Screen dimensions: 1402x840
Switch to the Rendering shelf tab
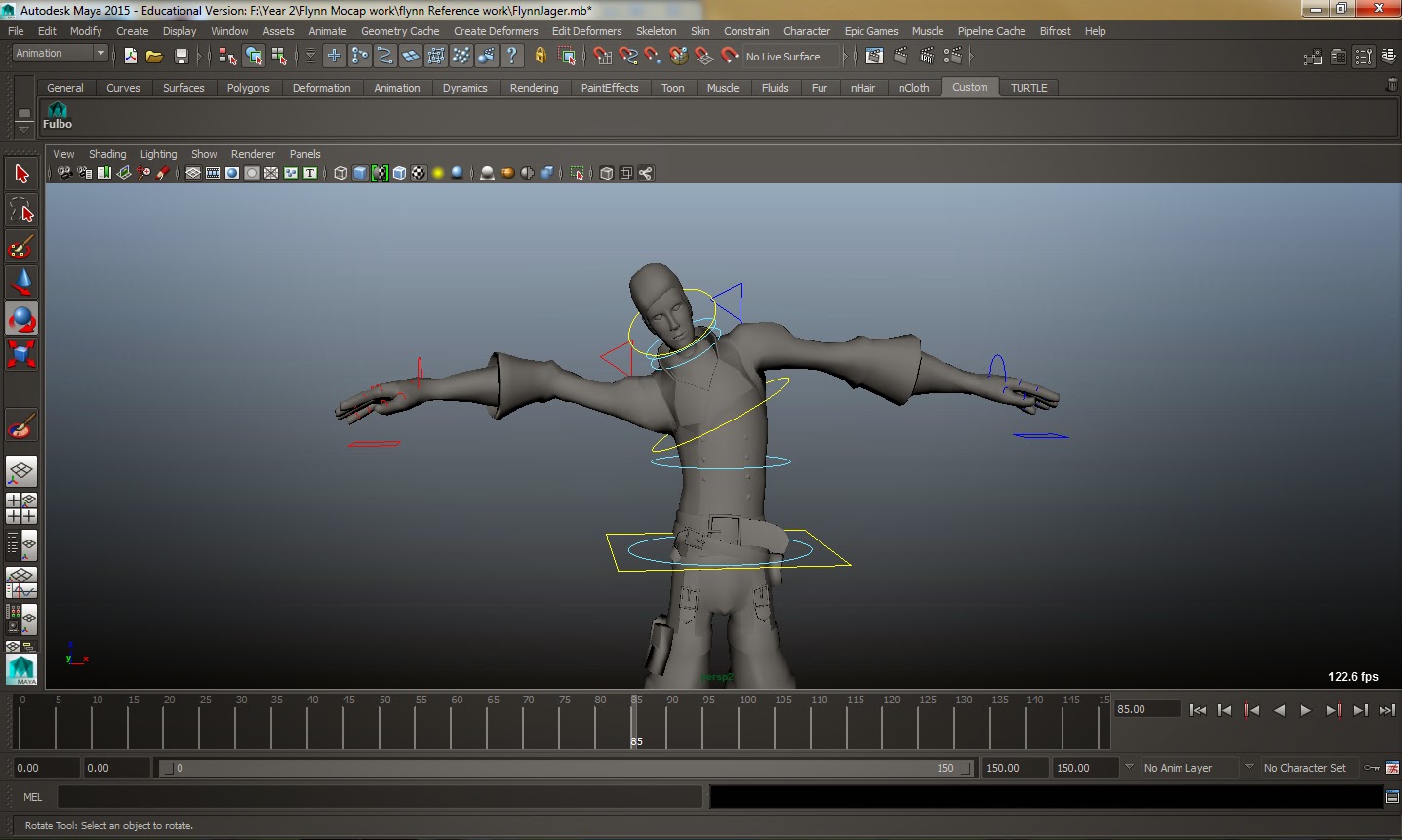[x=534, y=88]
